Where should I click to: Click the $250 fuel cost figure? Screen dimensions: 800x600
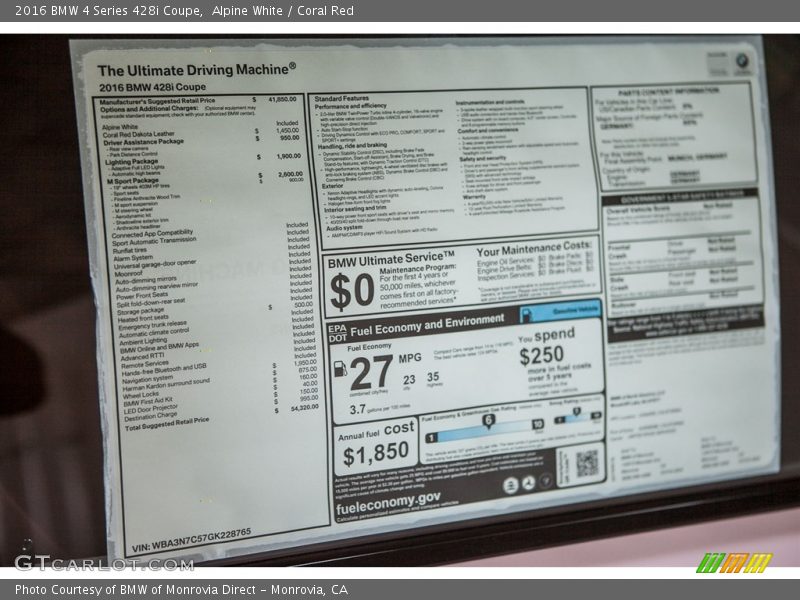[541, 356]
